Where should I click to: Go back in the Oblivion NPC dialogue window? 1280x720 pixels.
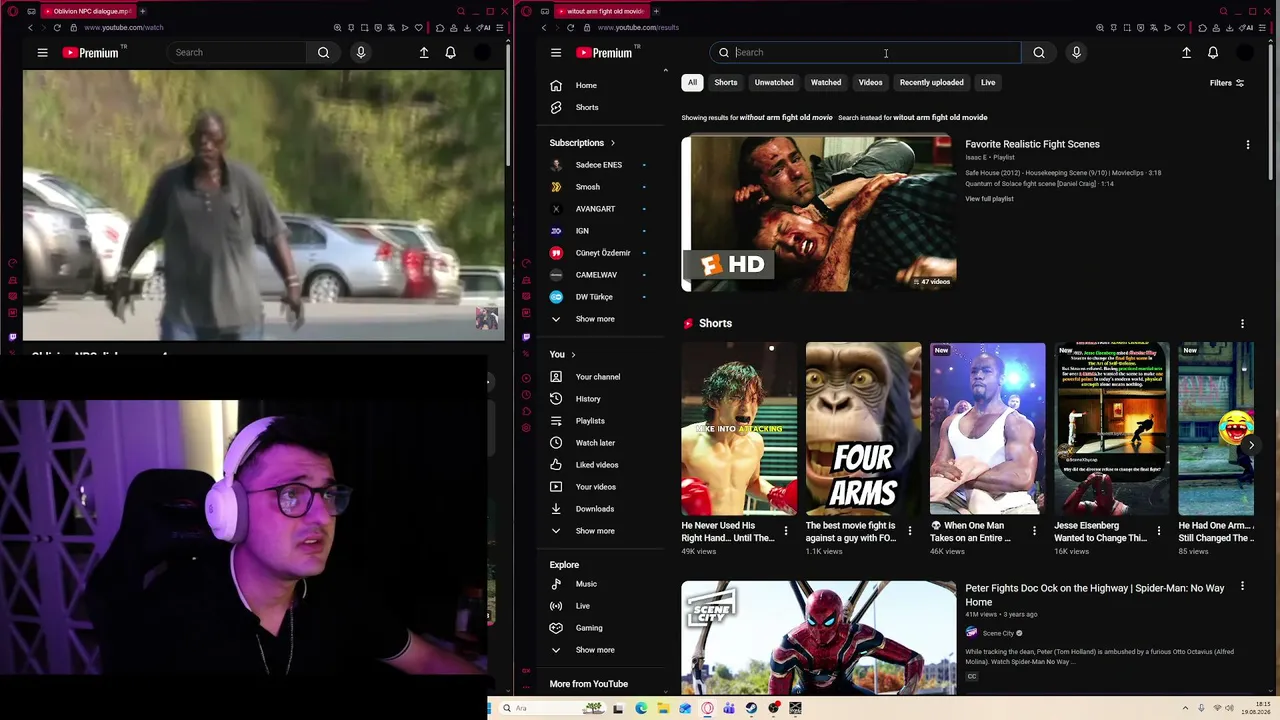[x=30, y=28]
